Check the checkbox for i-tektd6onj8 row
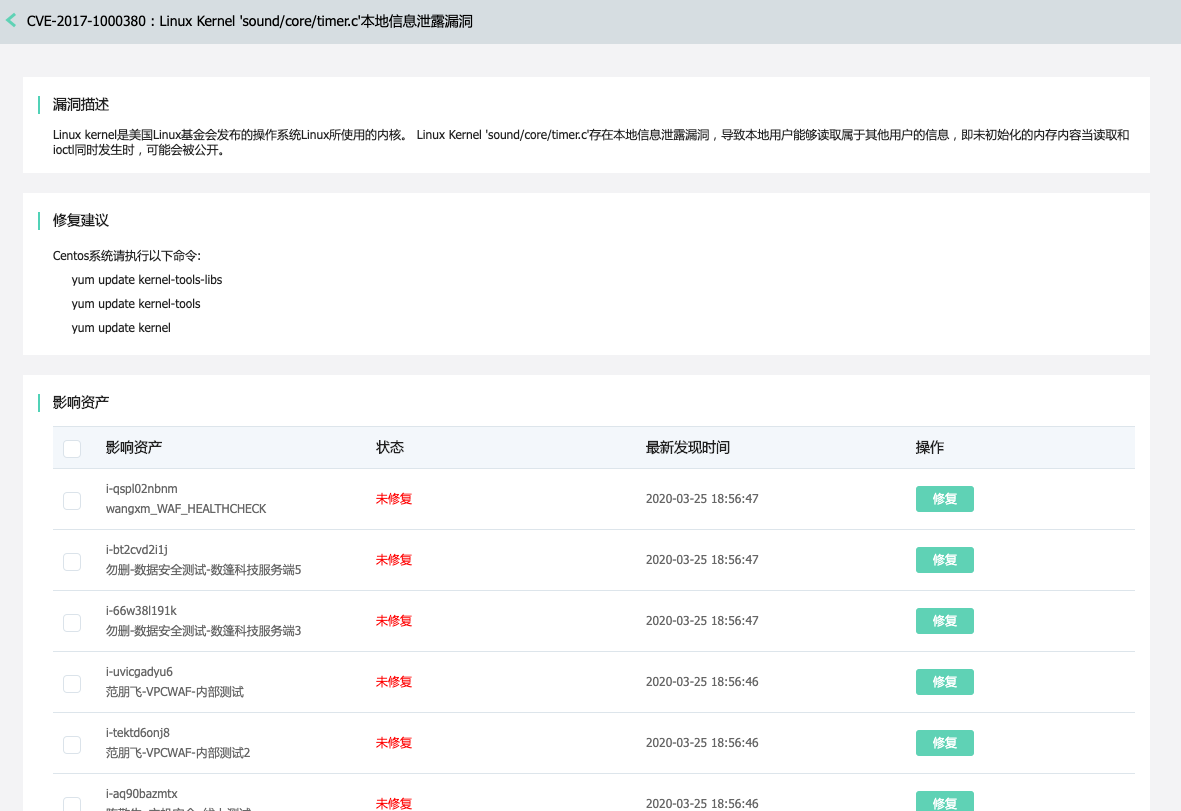 pyautogui.click(x=72, y=744)
